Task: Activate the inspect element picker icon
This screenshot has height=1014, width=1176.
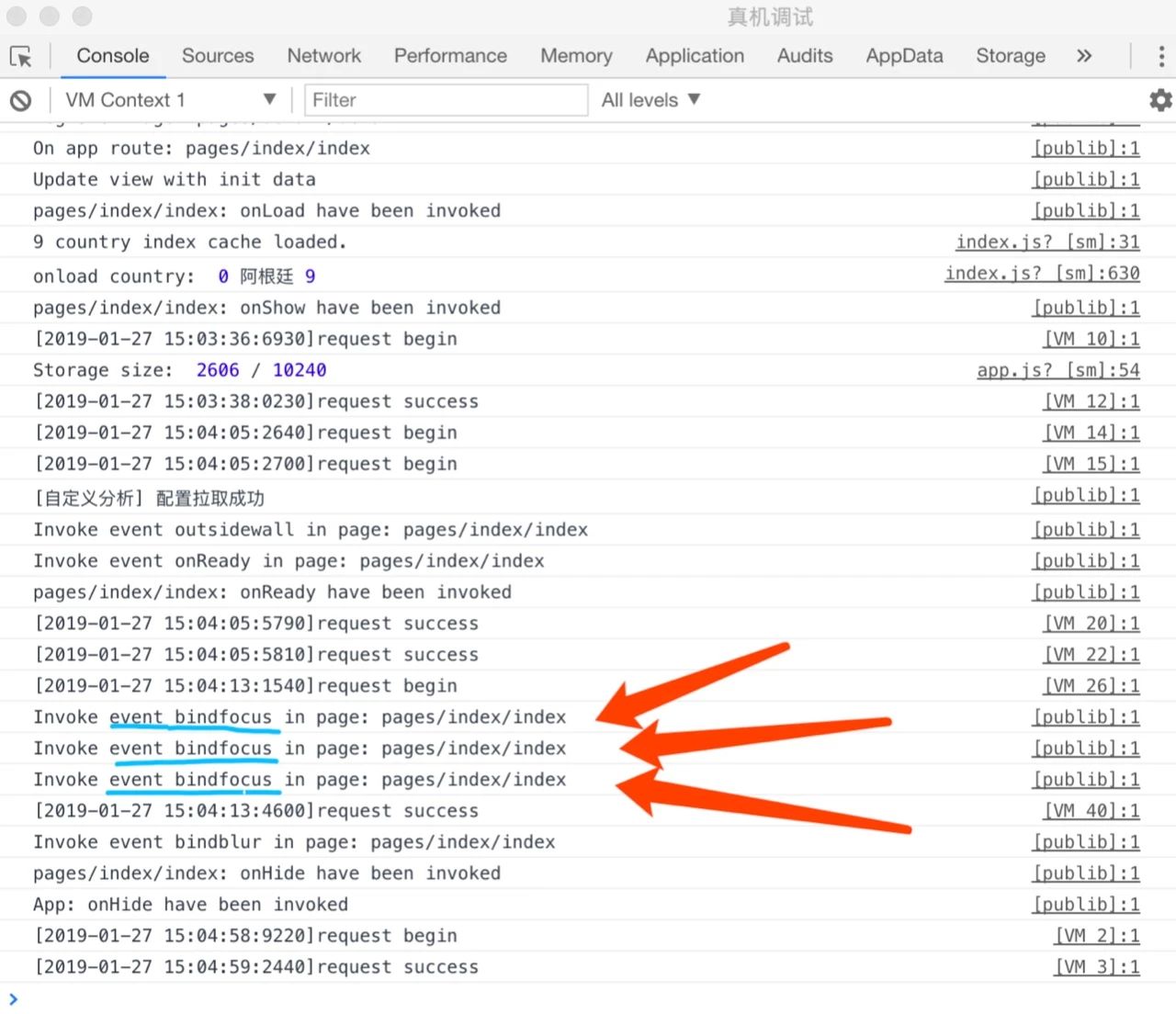Action: [x=21, y=56]
